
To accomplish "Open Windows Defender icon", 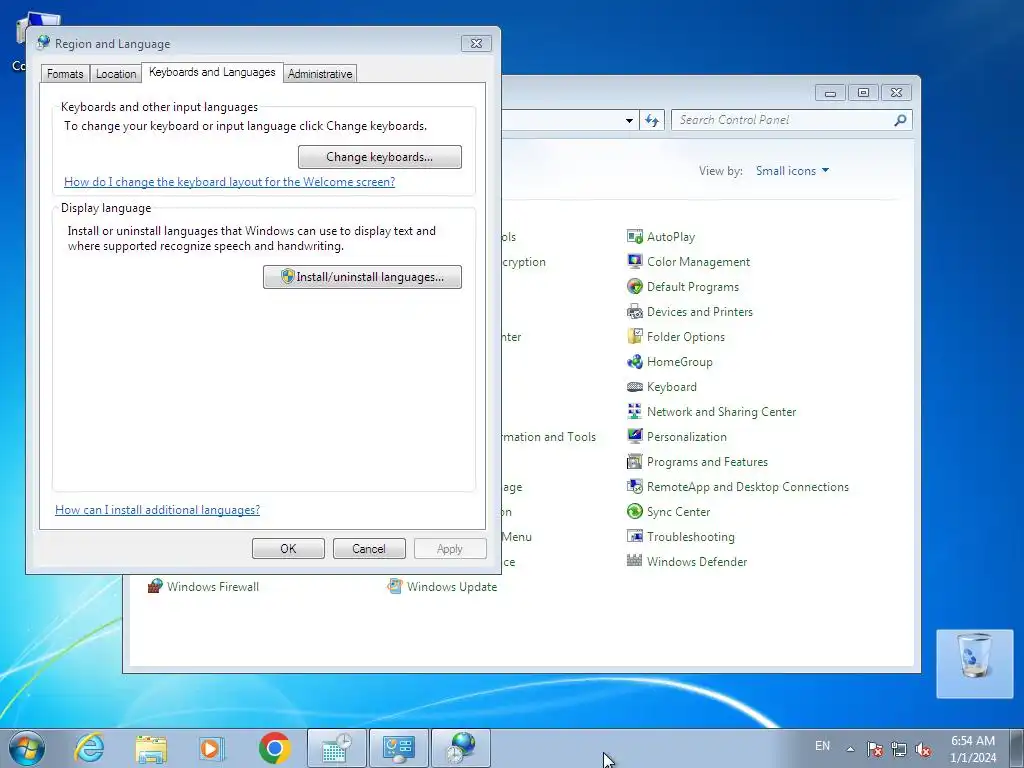I will [x=634, y=561].
